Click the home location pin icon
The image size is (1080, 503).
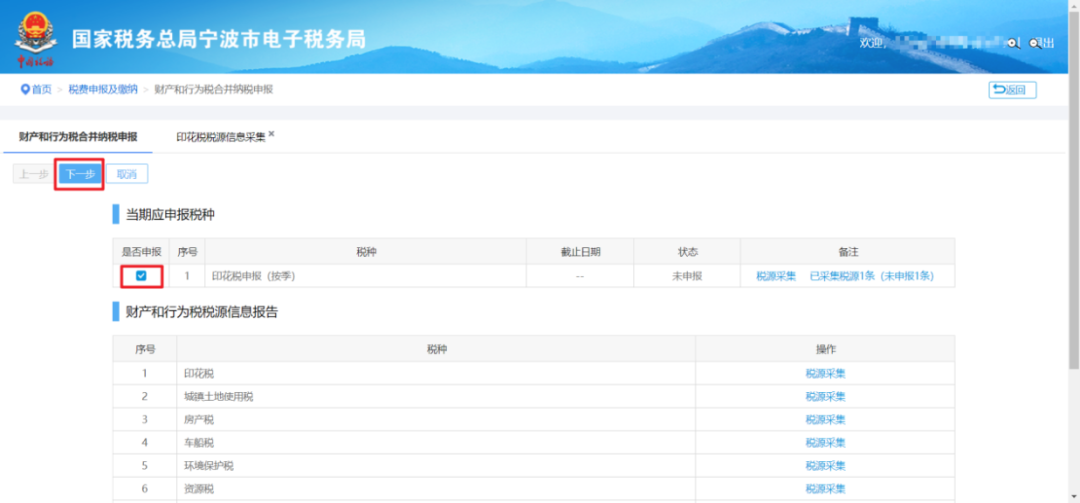coord(25,90)
